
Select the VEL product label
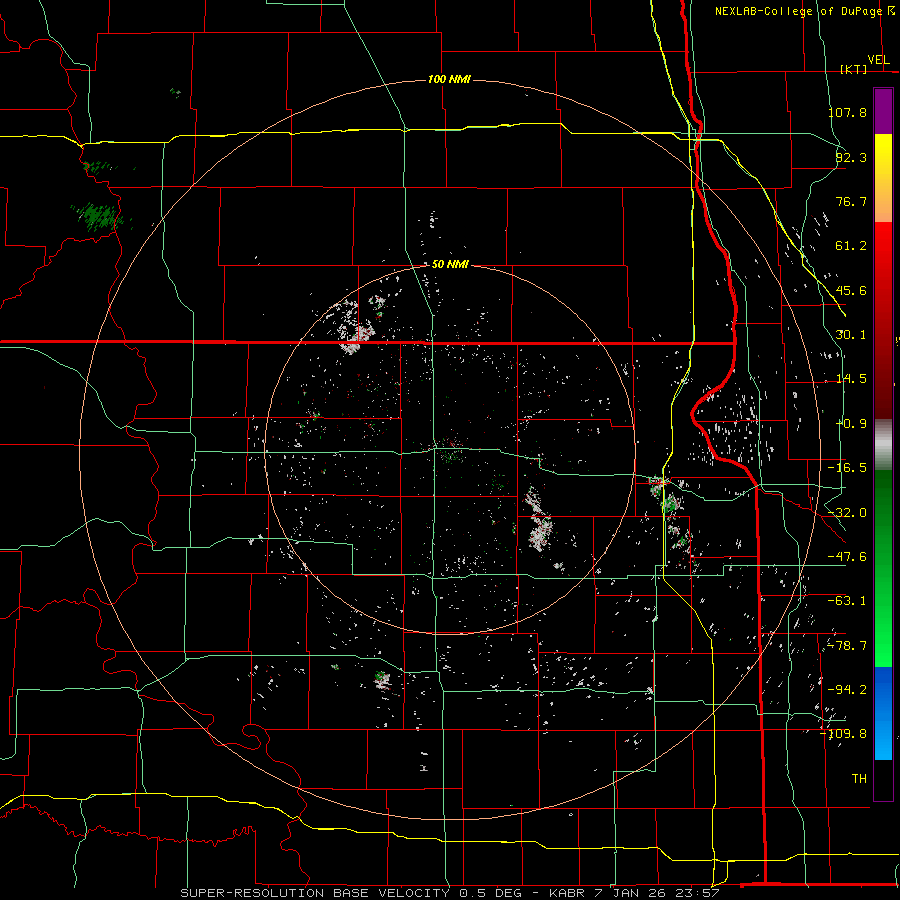(878, 60)
